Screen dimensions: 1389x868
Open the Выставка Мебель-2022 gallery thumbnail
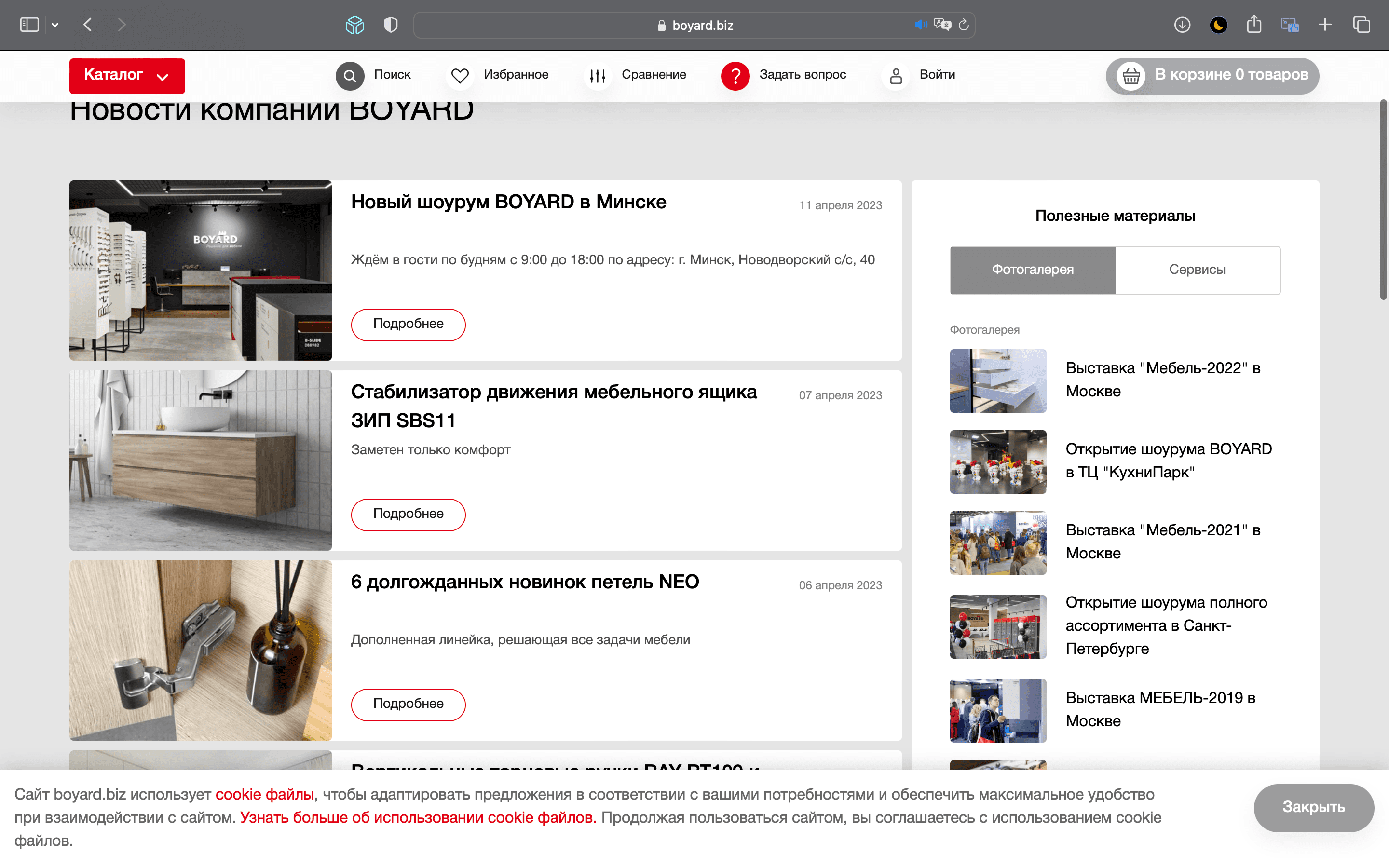tap(997, 380)
